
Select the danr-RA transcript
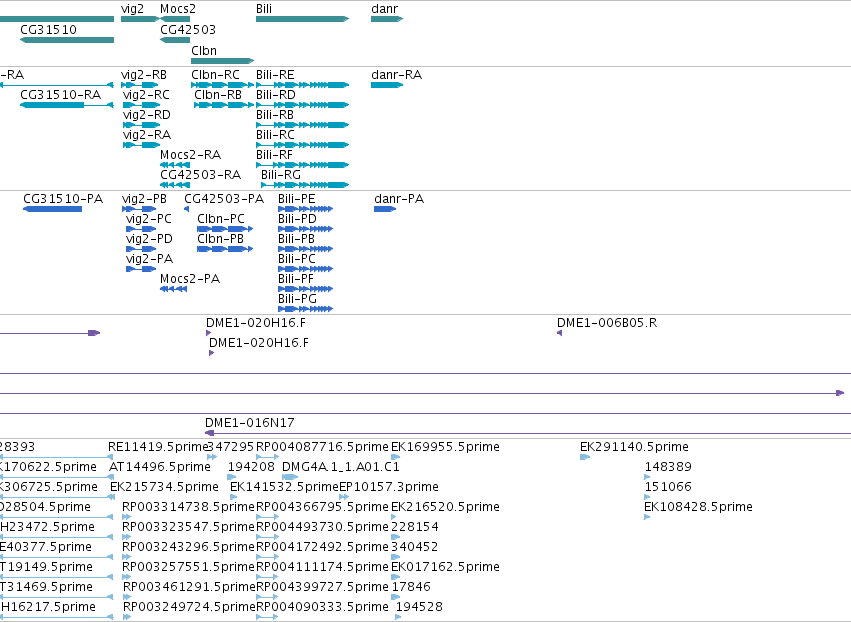(x=387, y=85)
